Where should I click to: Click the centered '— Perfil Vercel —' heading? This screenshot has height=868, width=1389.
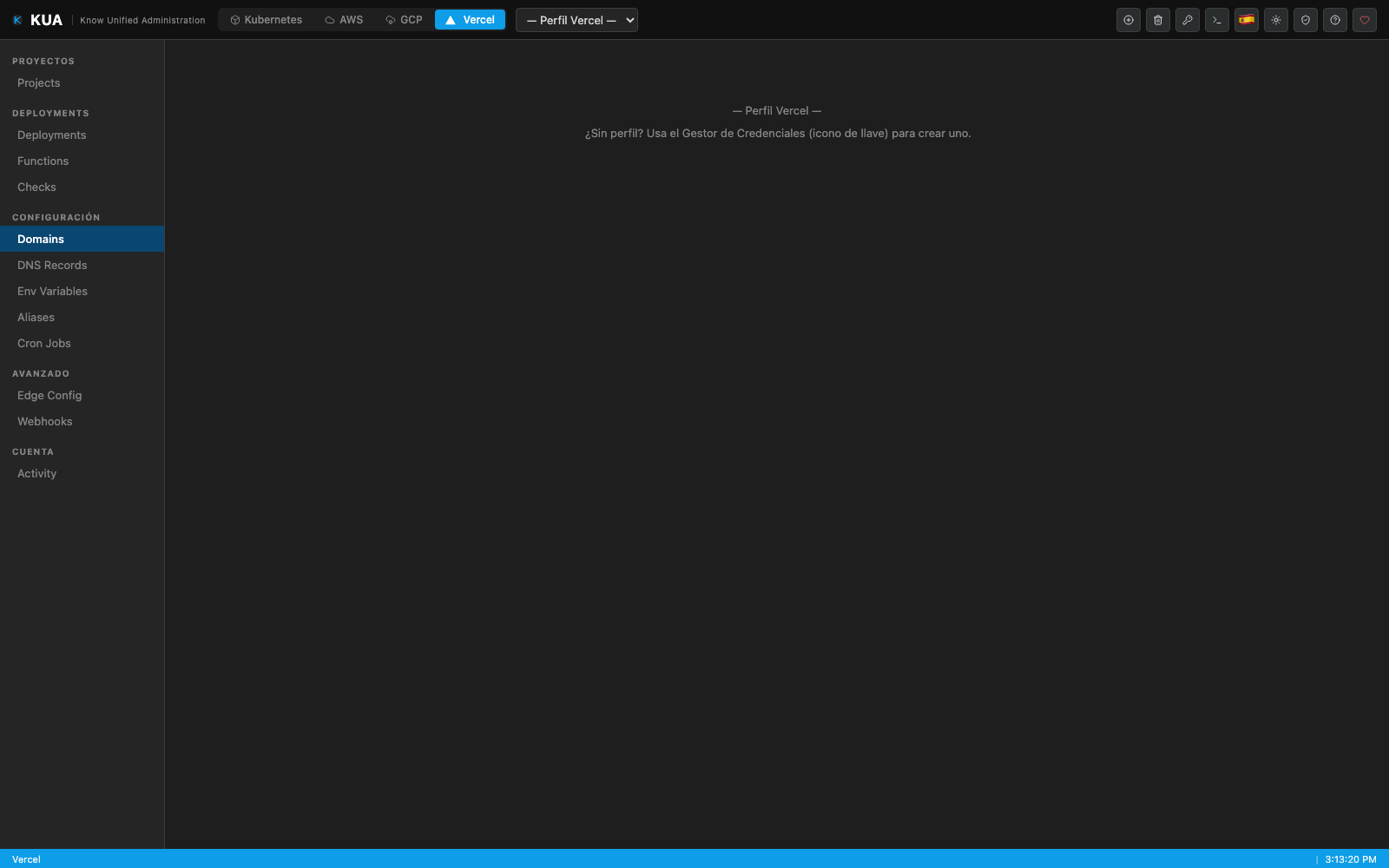777,111
